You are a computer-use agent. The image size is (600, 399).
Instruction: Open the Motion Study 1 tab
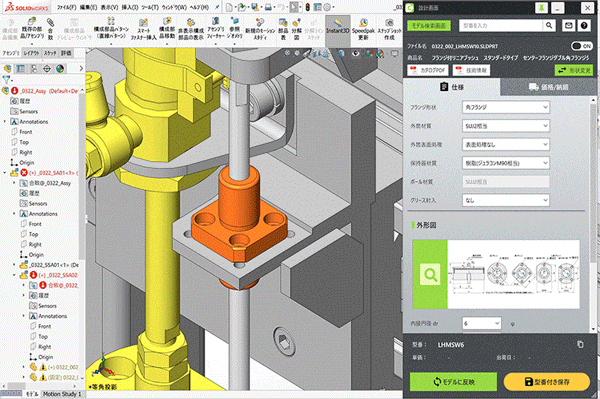coord(62,394)
